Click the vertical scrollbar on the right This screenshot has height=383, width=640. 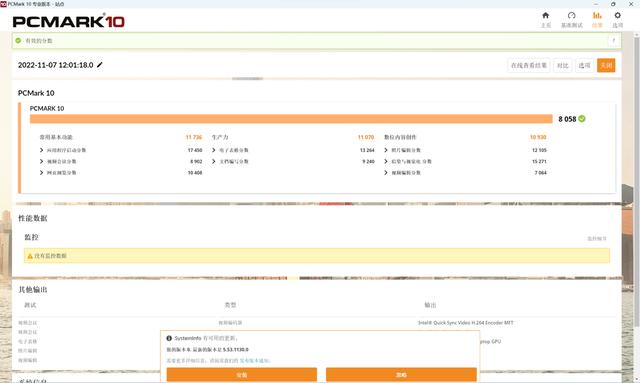[636, 180]
